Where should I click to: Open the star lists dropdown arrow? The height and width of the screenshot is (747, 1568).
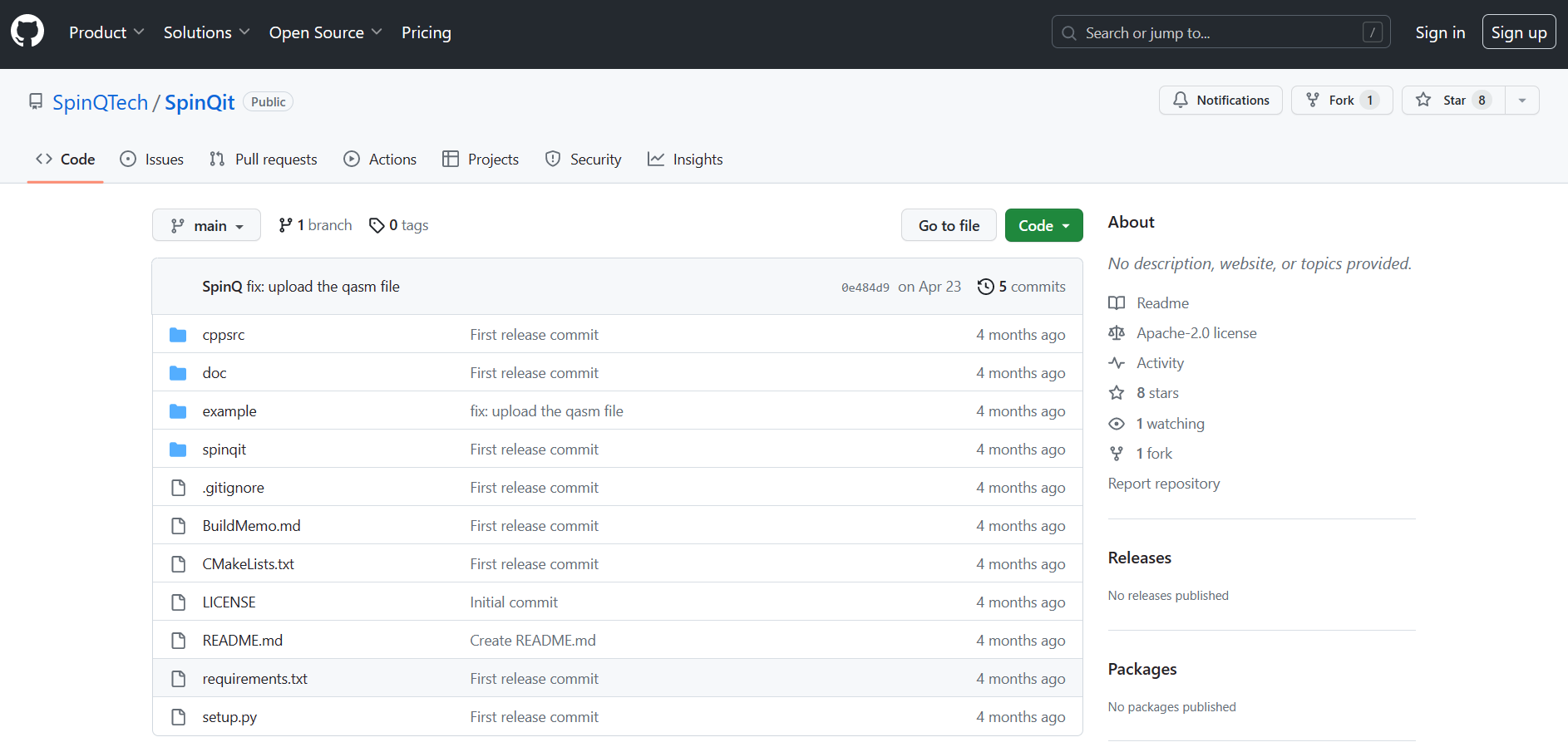(x=1522, y=101)
